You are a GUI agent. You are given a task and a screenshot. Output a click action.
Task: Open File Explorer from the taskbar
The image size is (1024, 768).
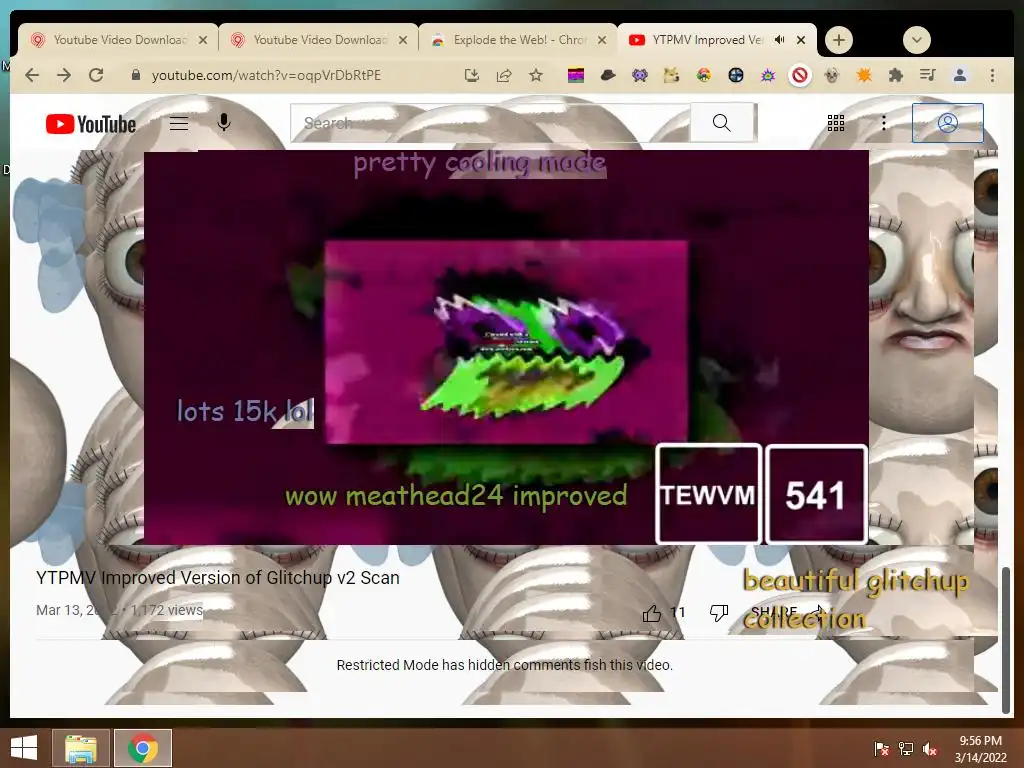pos(81,748)
